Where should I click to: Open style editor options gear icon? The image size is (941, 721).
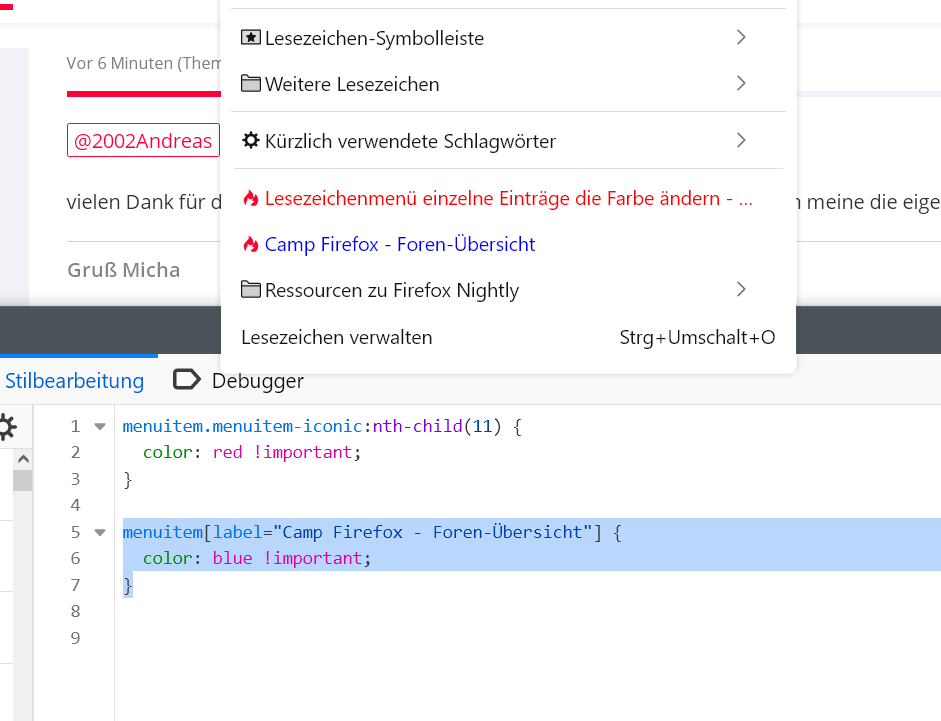6,428
